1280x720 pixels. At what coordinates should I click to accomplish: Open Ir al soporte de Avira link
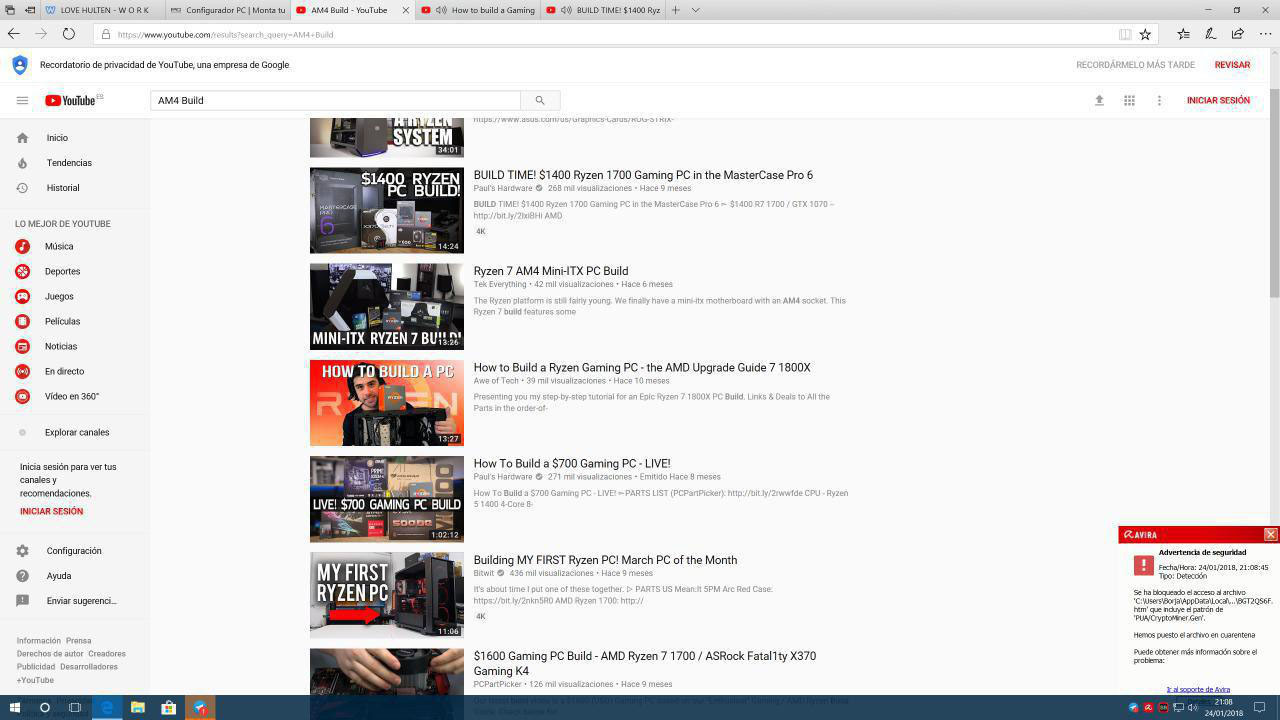tap(1198, 689)
